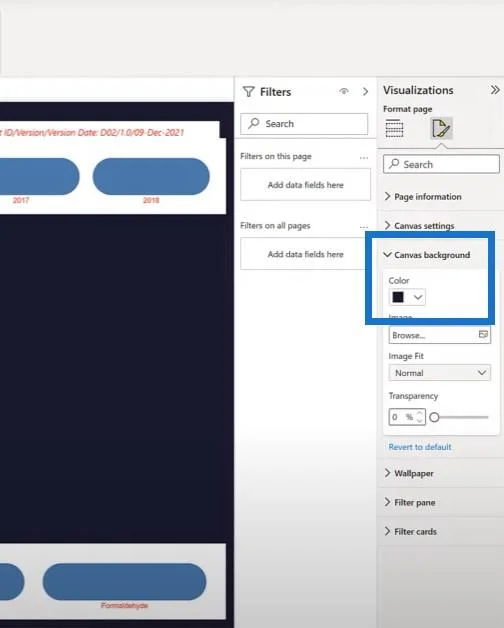Click the Filters pane Search box
Screen dimensions: 504x628
[x=304, y=124]
